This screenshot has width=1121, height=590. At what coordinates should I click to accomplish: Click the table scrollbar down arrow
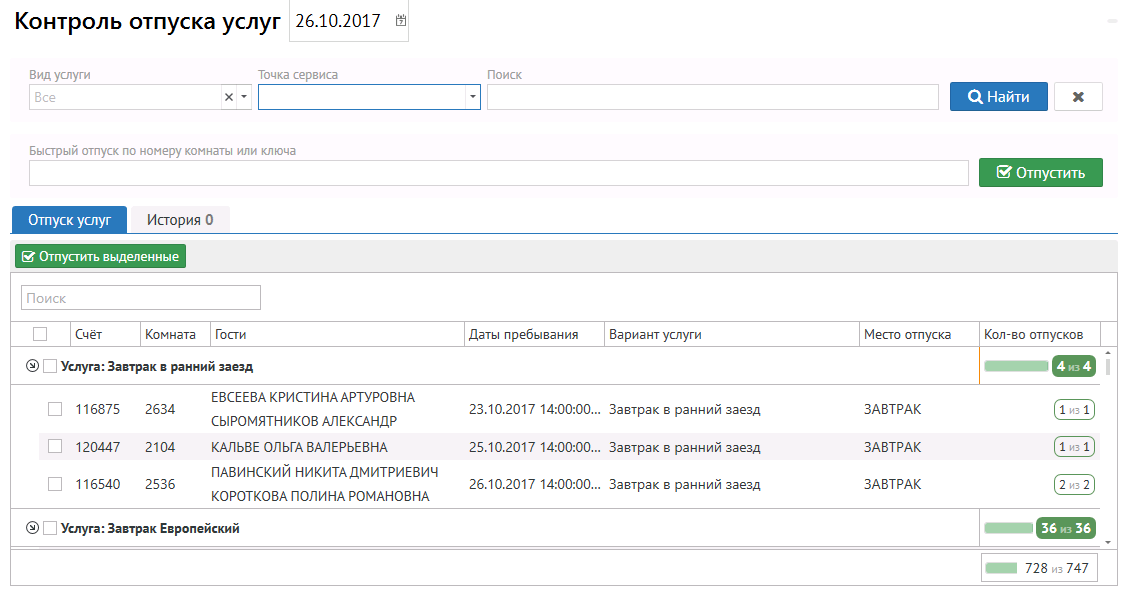point(1108,542)
